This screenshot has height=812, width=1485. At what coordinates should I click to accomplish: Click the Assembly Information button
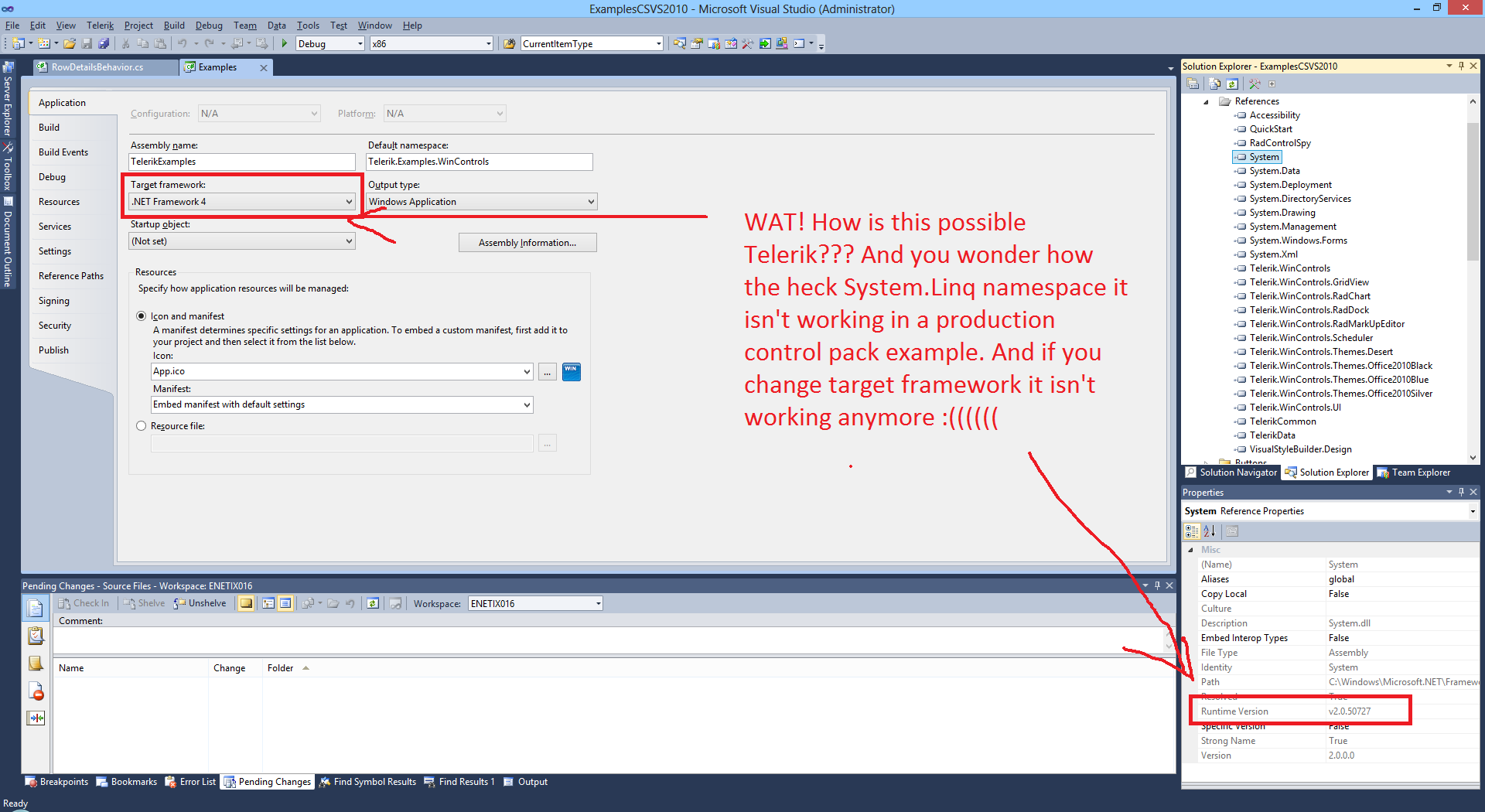pos(527,243)
